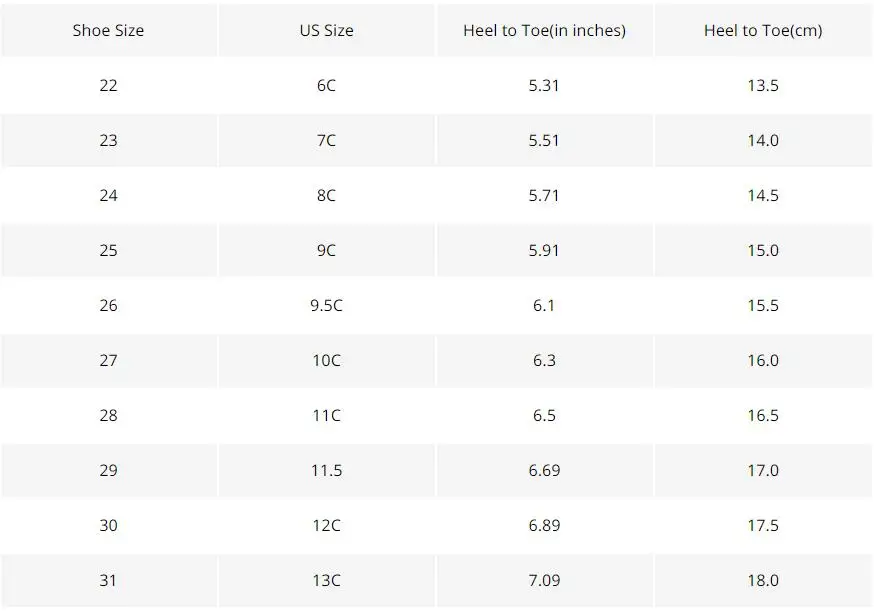Screen dimensions: 874x612
Task: Click the 10C US size cell
Action: (326, 360)
